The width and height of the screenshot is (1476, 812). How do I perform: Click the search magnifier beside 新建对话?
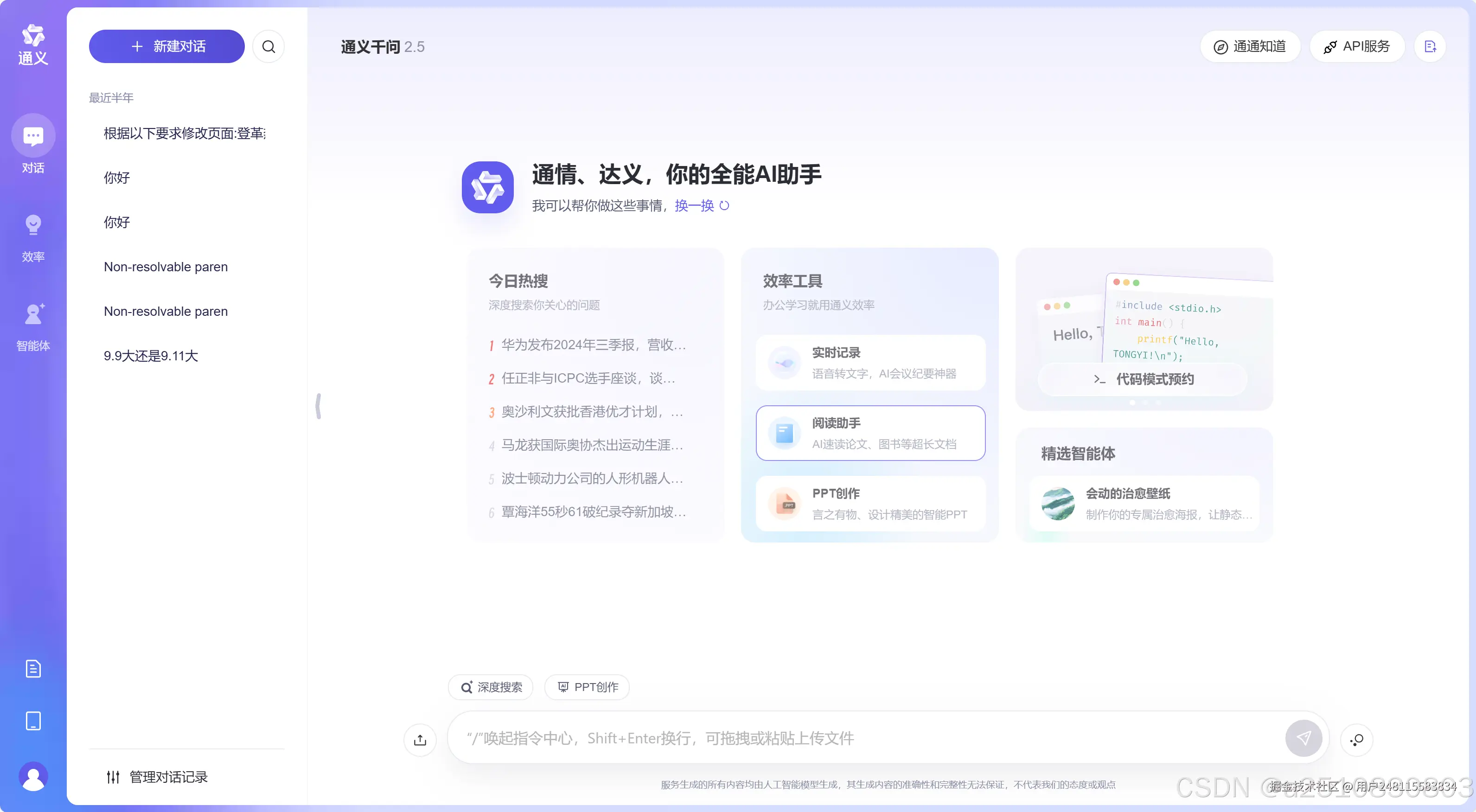(268, 46)
